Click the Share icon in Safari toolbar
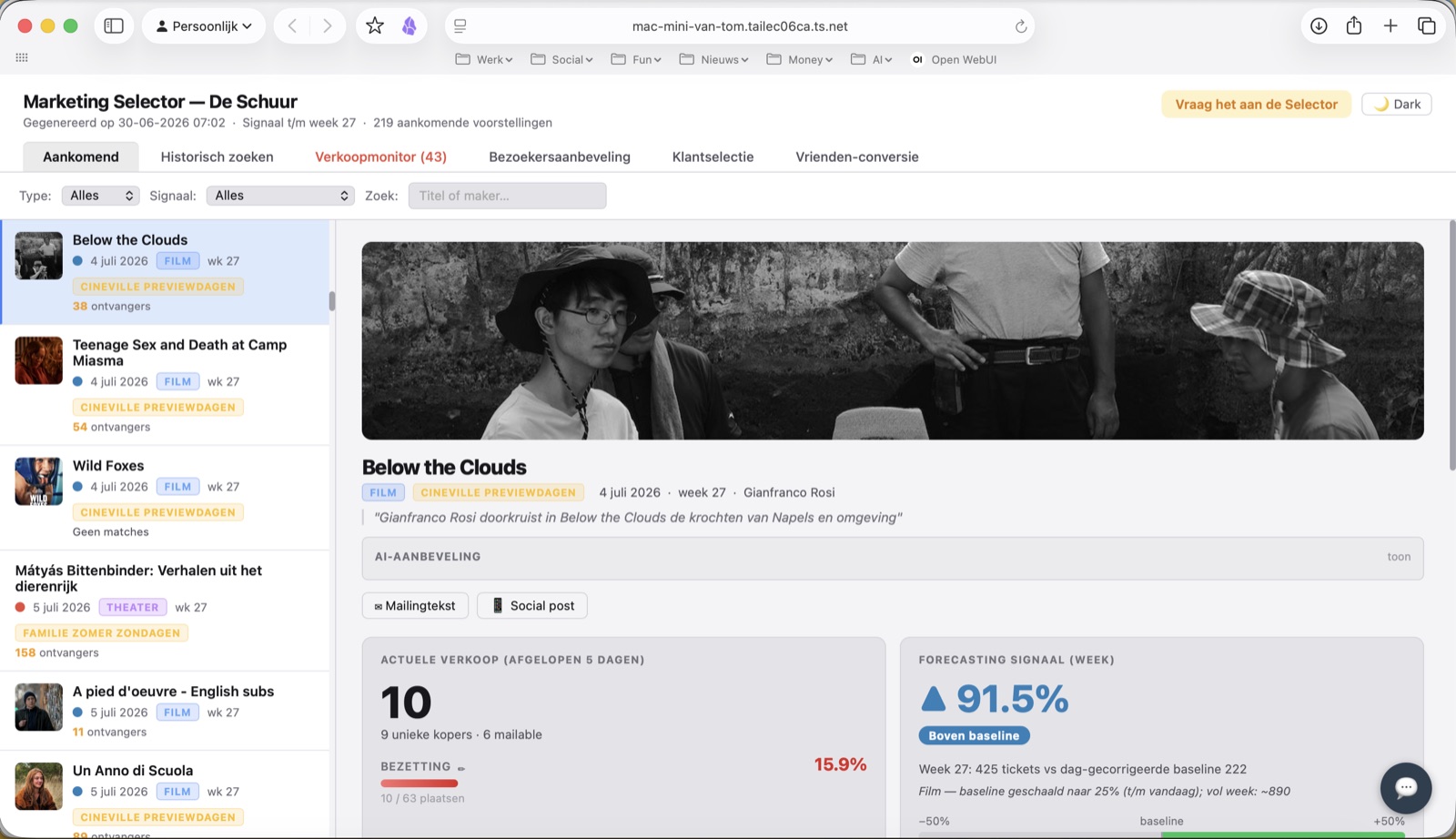Image resolution: width=1456 pixels, height=839 pixels. (x=1354, y=25)
